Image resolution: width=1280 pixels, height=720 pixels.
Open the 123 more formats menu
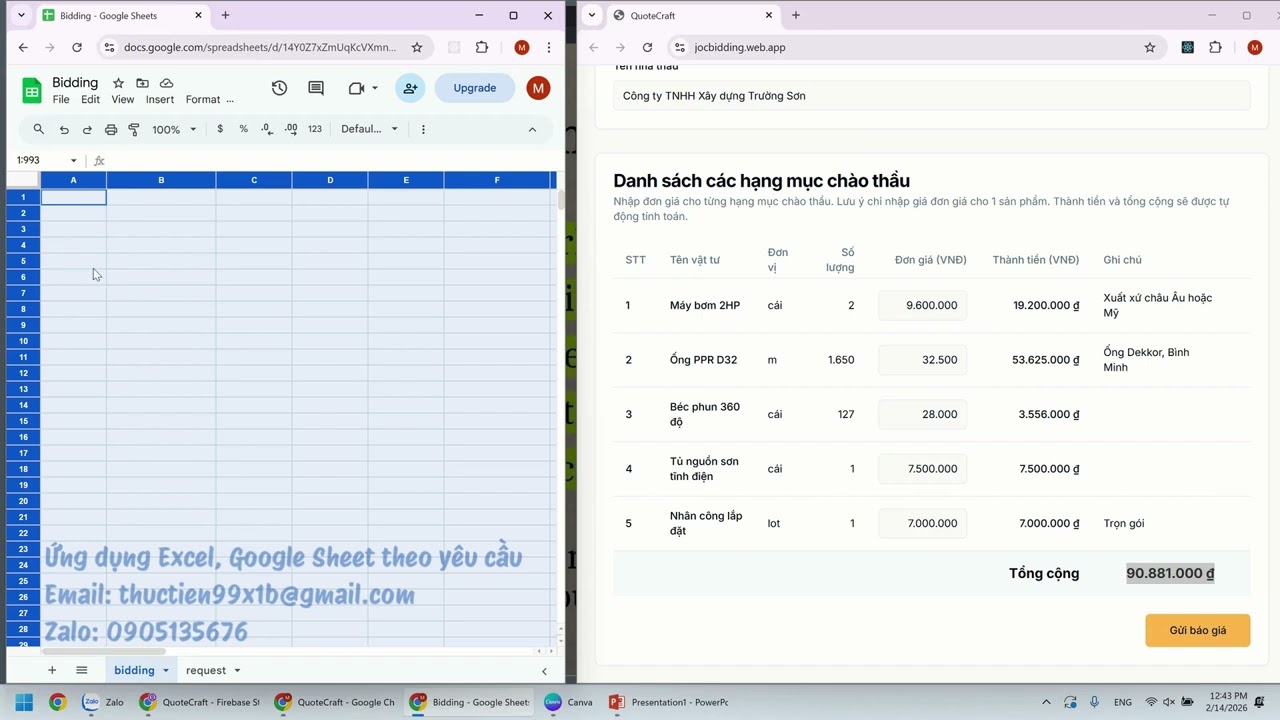[x=315, y=129]
